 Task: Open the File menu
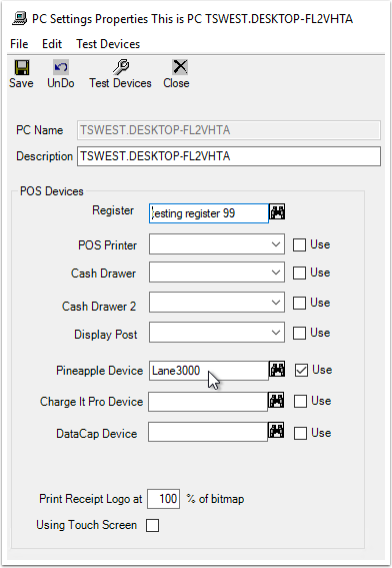point(19,44)
